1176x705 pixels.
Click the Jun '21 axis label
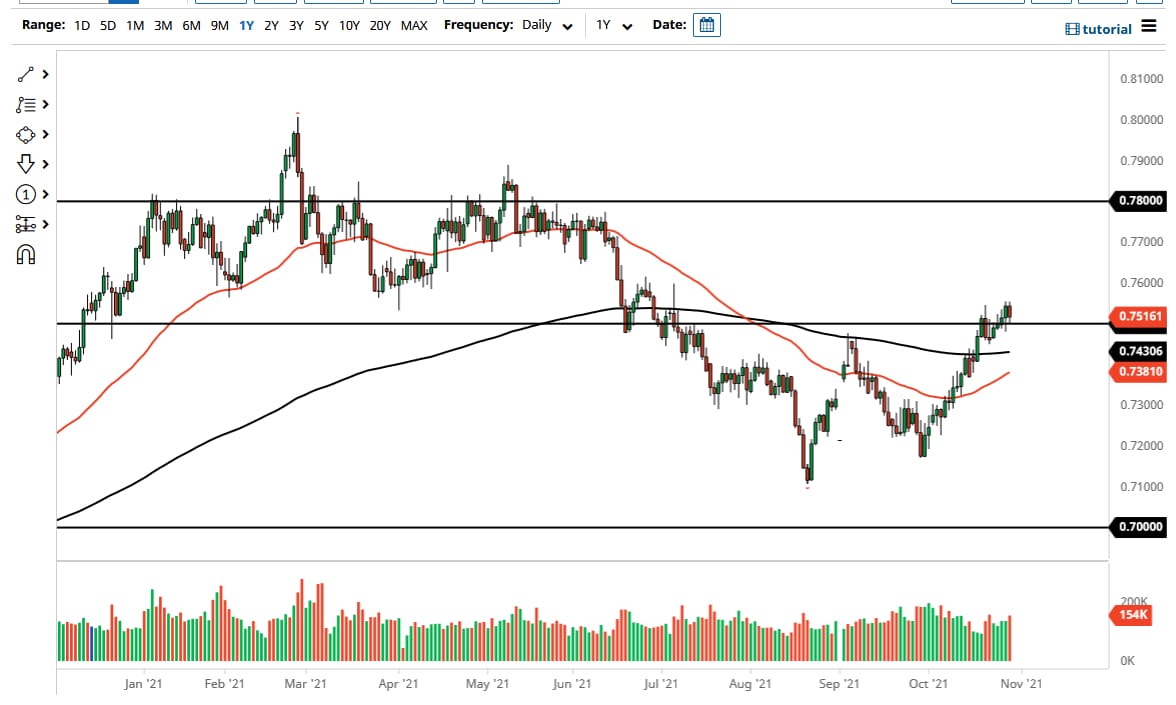572,683
